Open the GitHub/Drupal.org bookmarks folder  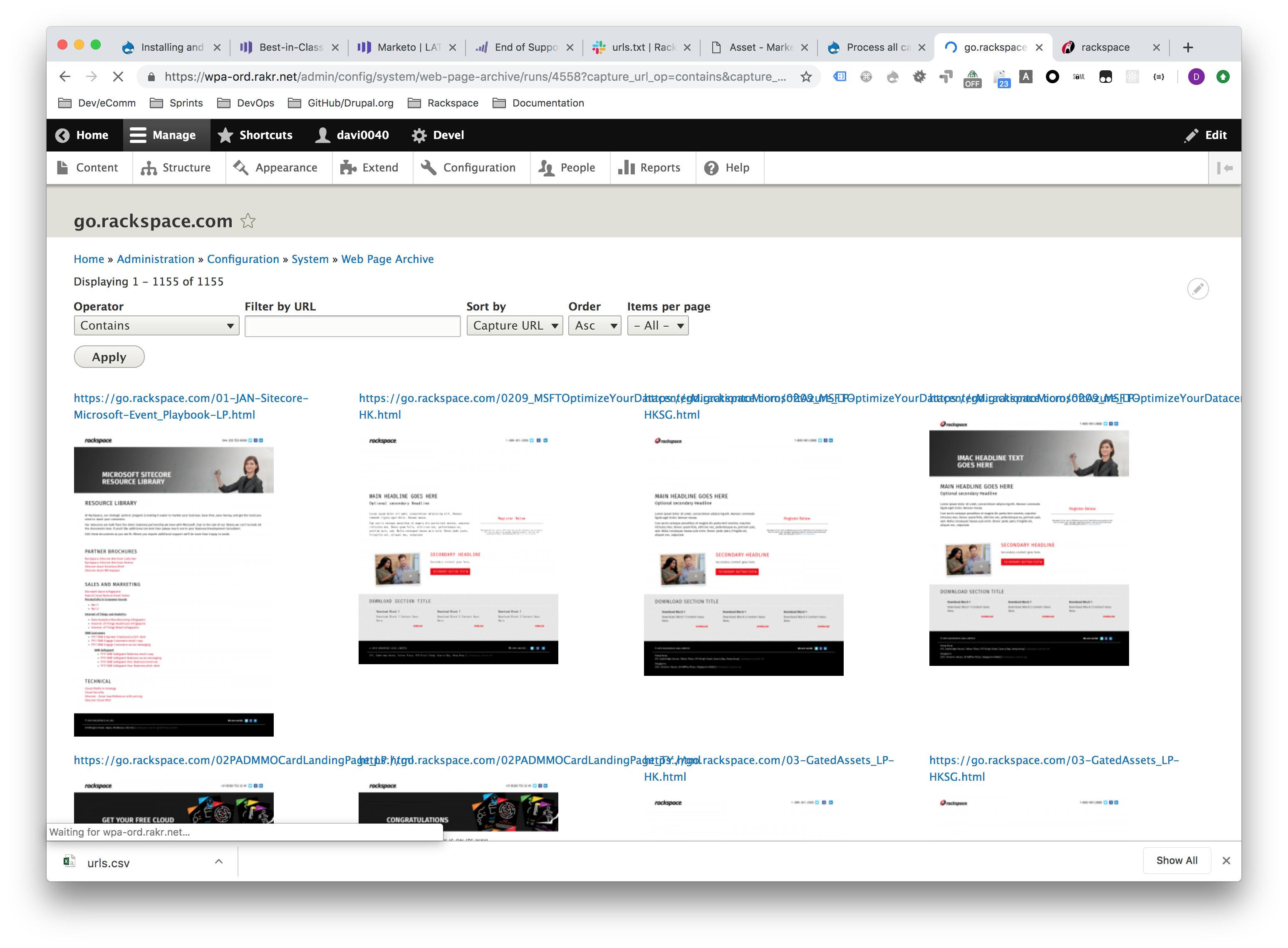(341, 103)
